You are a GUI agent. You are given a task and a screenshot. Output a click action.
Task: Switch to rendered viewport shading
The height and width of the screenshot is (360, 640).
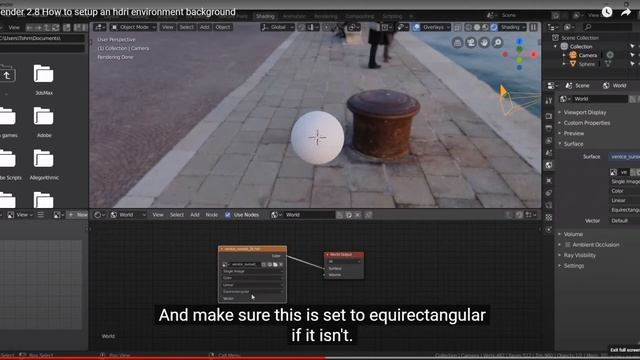click(x=494, y=27)
